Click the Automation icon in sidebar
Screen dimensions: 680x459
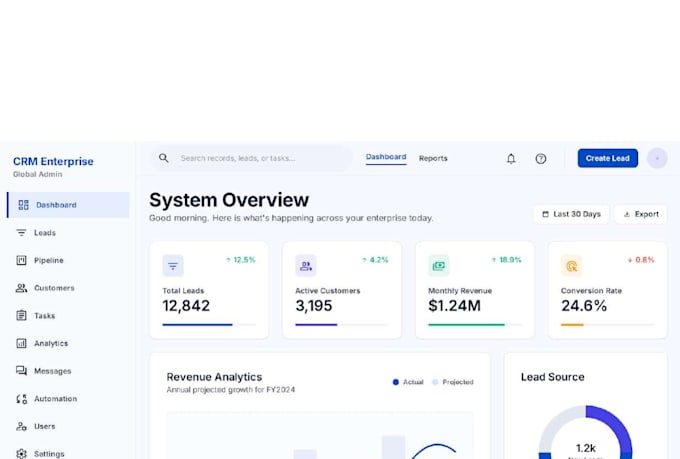(21, 398)
